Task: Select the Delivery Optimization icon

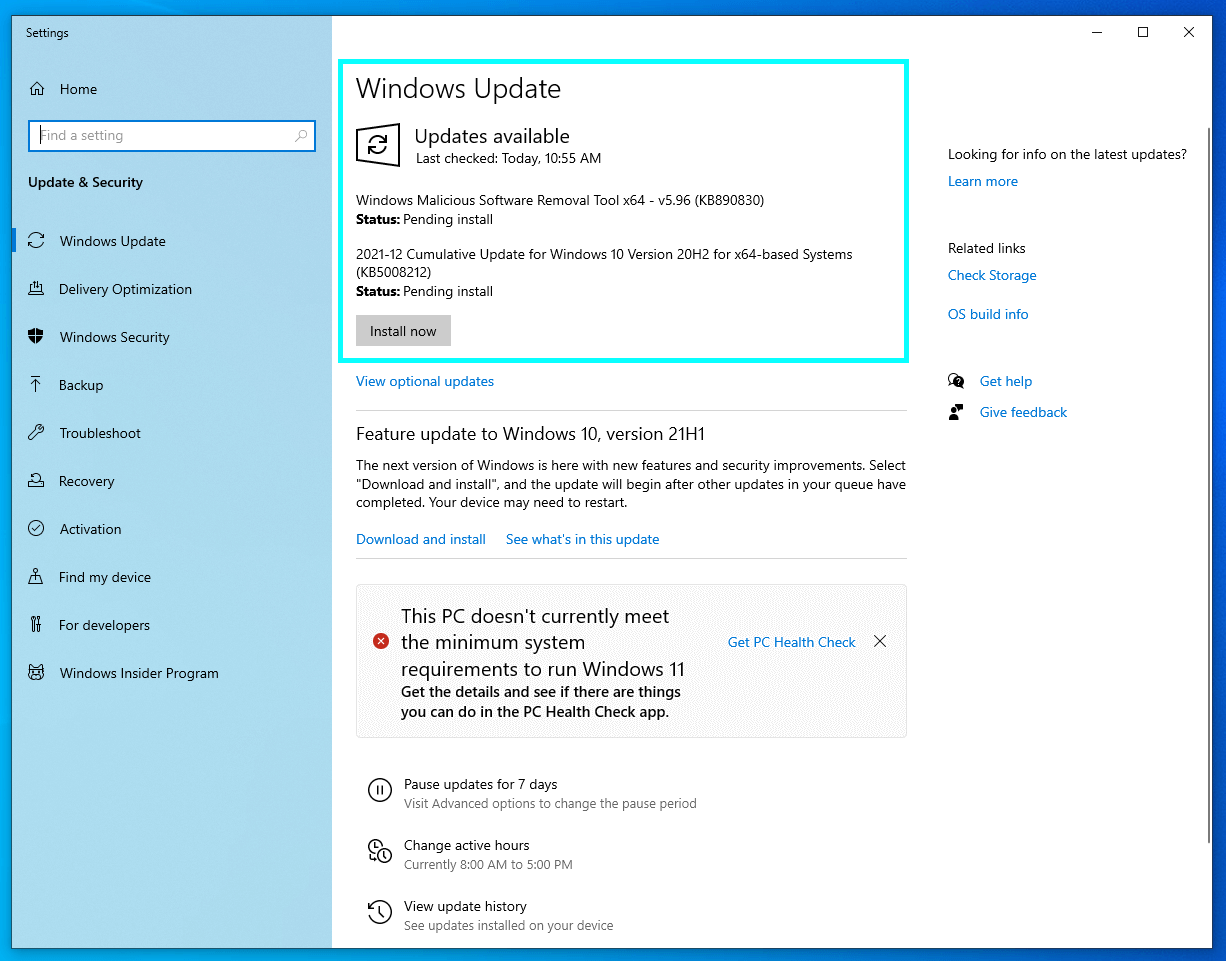Action: (38, 289)
